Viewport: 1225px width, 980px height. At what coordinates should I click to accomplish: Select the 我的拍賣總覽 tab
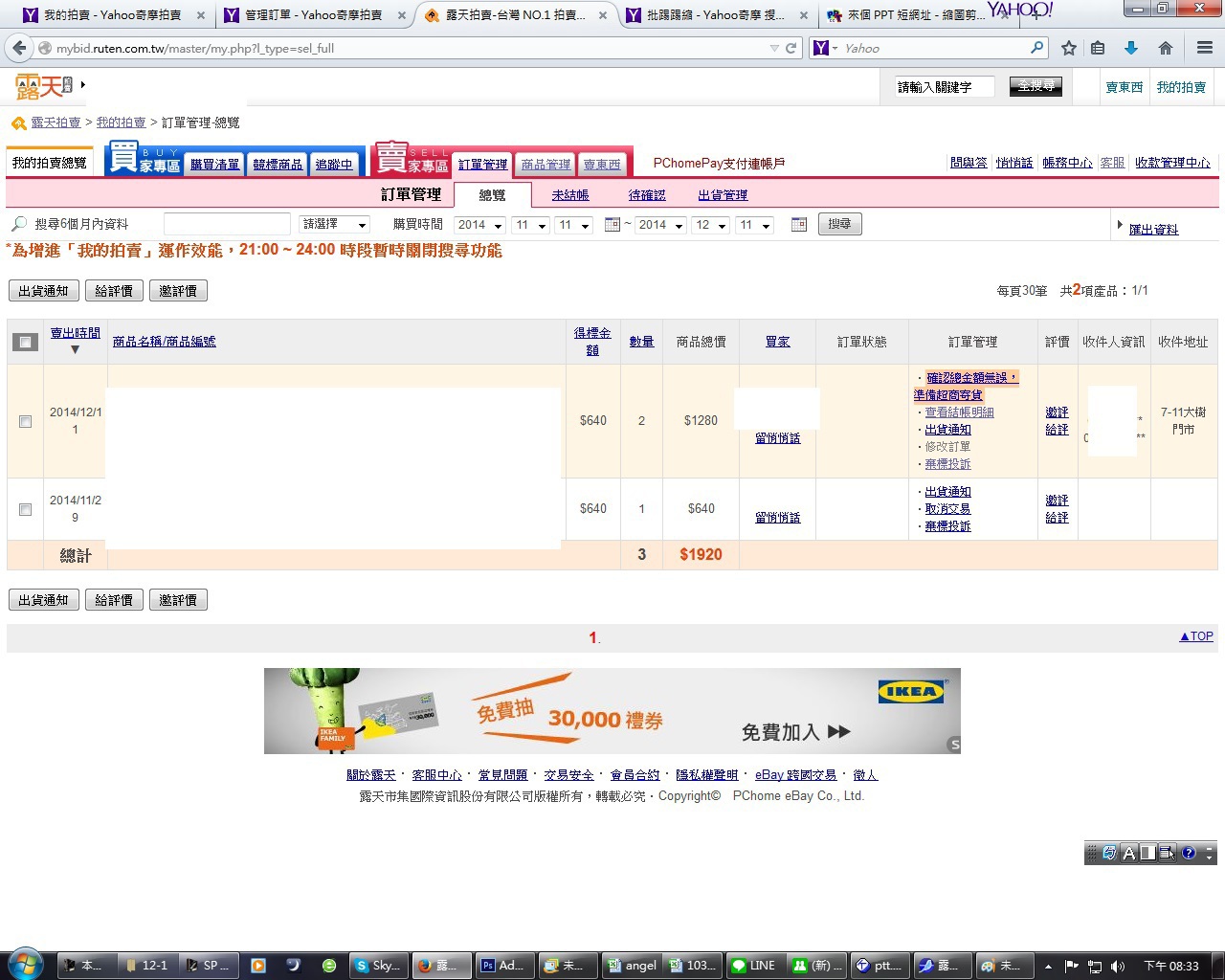[50, 163]
